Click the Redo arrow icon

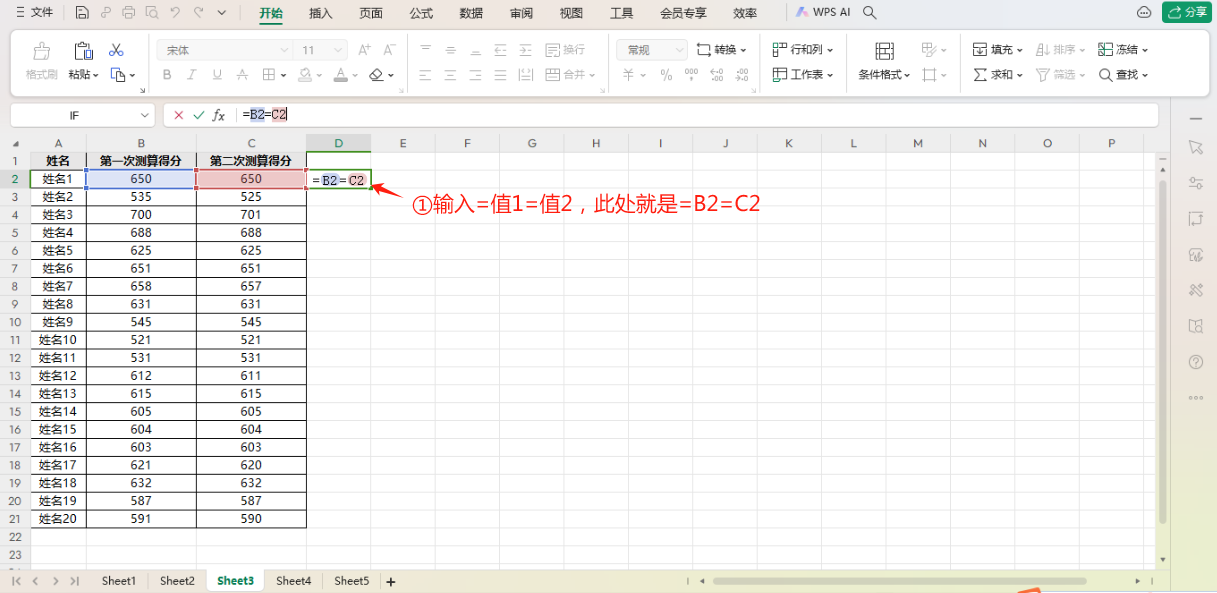tap(198, 13)
